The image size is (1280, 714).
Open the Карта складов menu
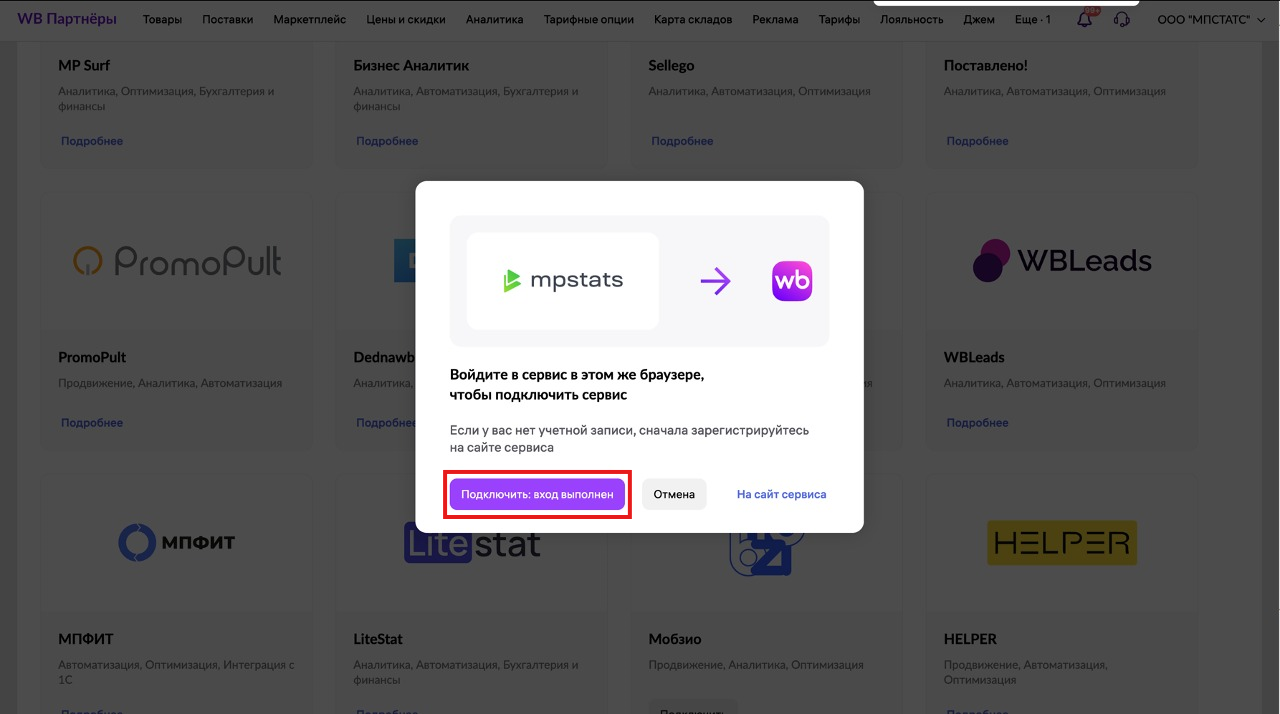tap(693, 19)
